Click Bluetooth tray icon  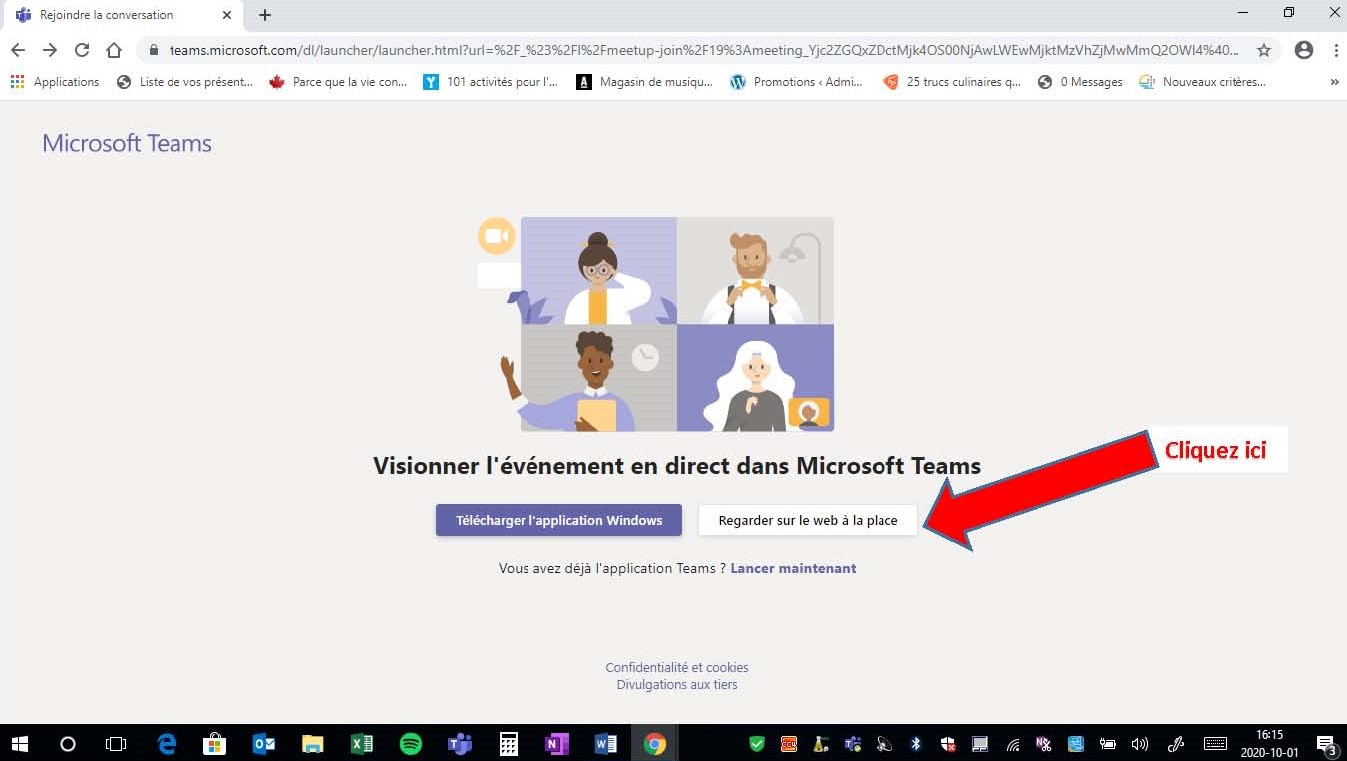tap(915, 744)
